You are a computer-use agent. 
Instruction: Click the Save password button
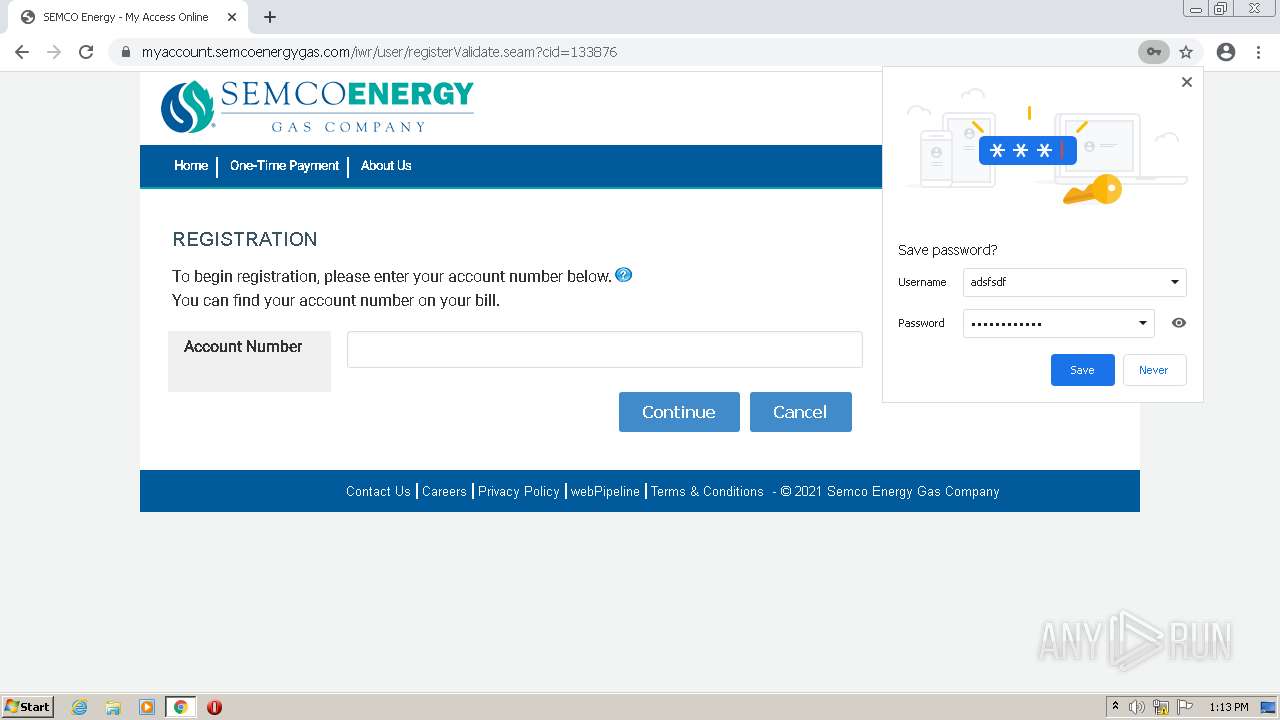click(1082, 370)
